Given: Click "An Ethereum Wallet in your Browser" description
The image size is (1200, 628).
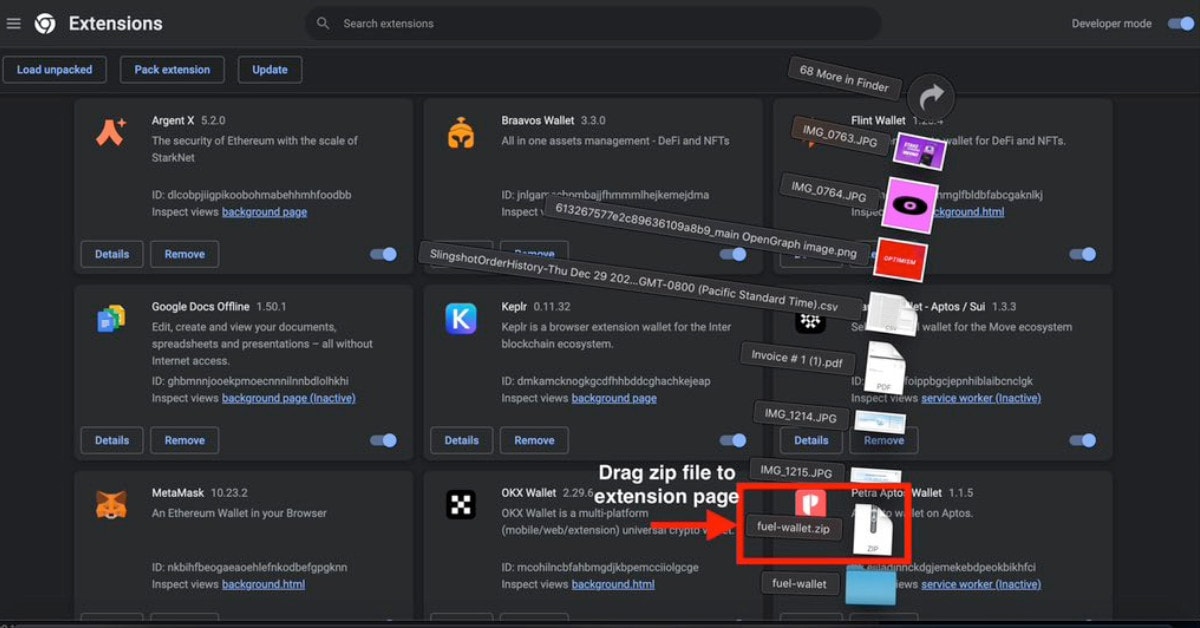Looking at the screenshot, I should 239,513.
